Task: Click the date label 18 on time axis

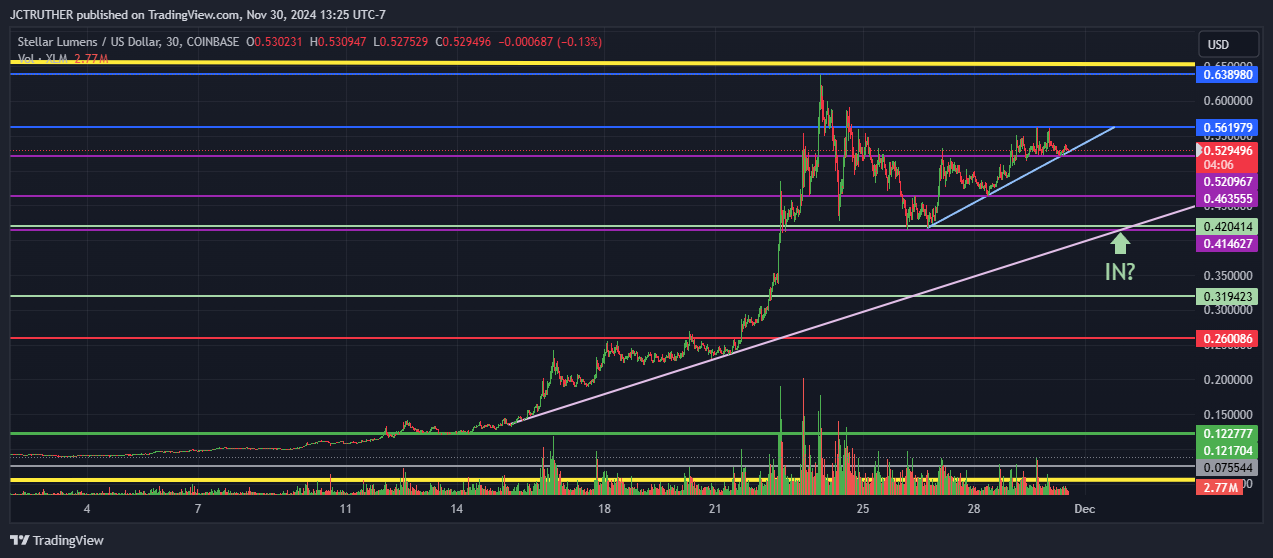Action: 604,509
